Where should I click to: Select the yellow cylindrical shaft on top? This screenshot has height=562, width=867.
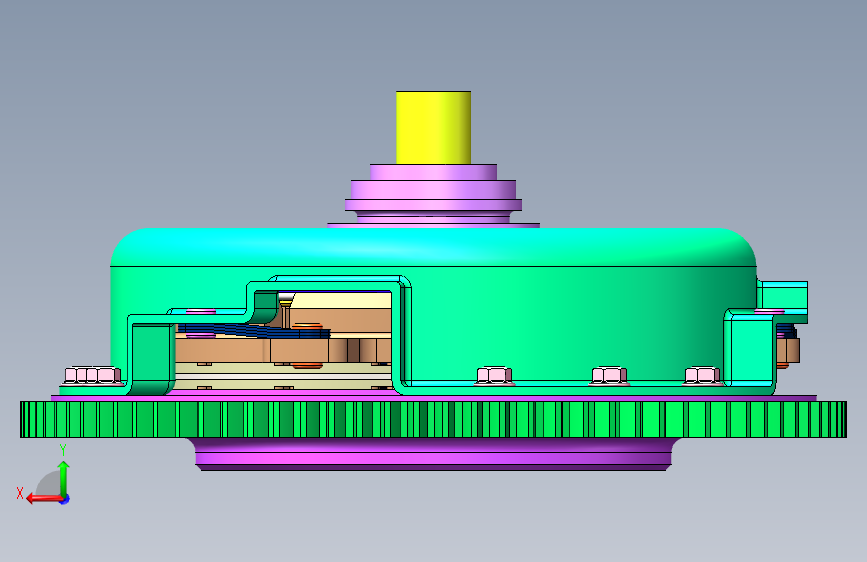coord(434,127)
